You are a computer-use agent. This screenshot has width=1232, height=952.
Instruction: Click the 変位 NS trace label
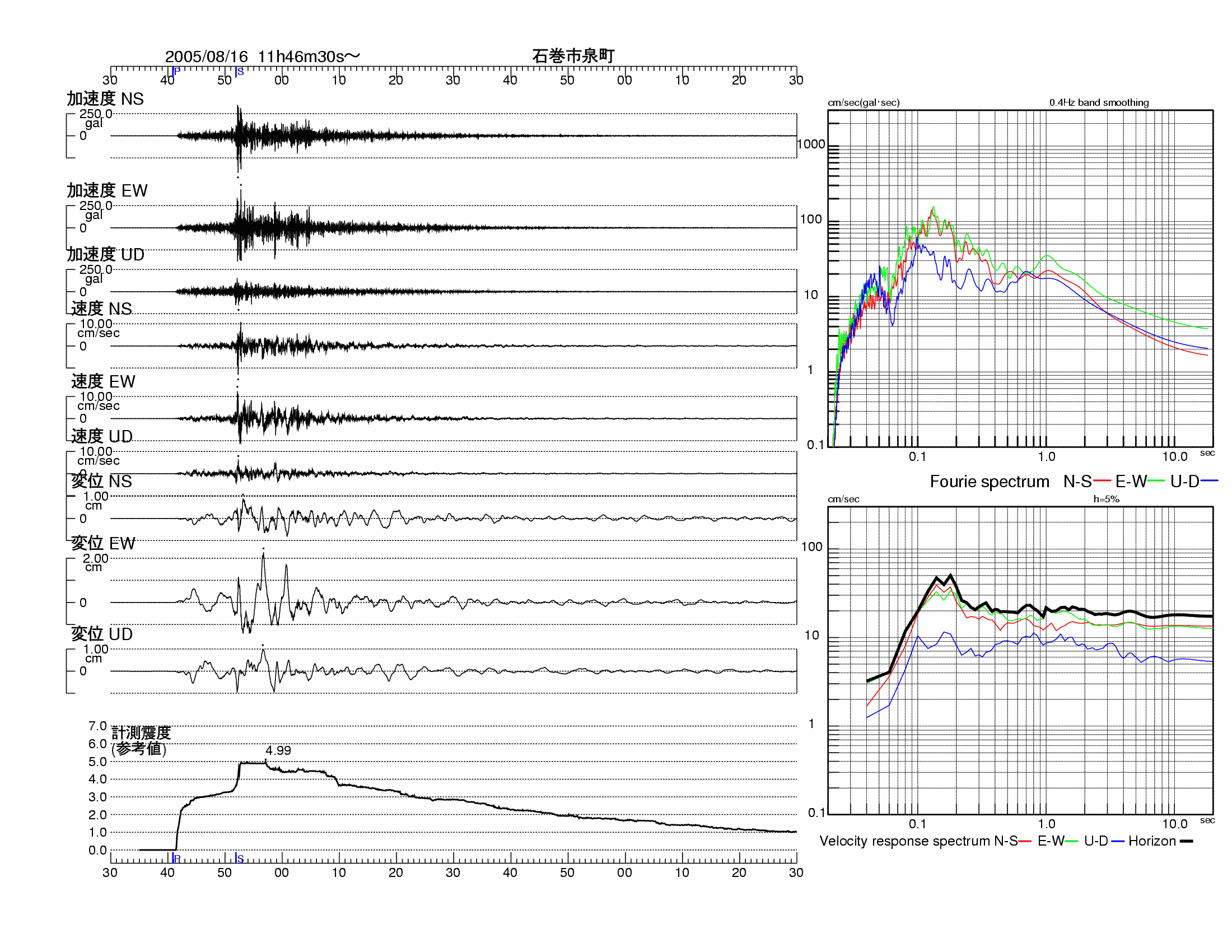pyautogui.click(x=101, y=481)
